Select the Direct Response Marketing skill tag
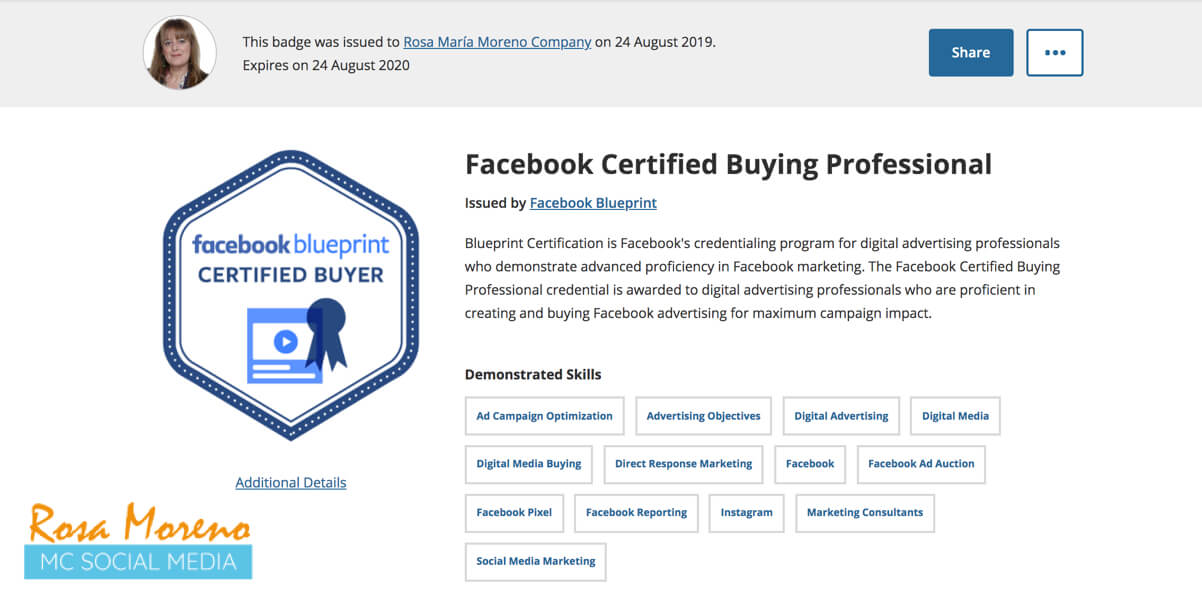The image size is (1202, 600). coord(683,464)
